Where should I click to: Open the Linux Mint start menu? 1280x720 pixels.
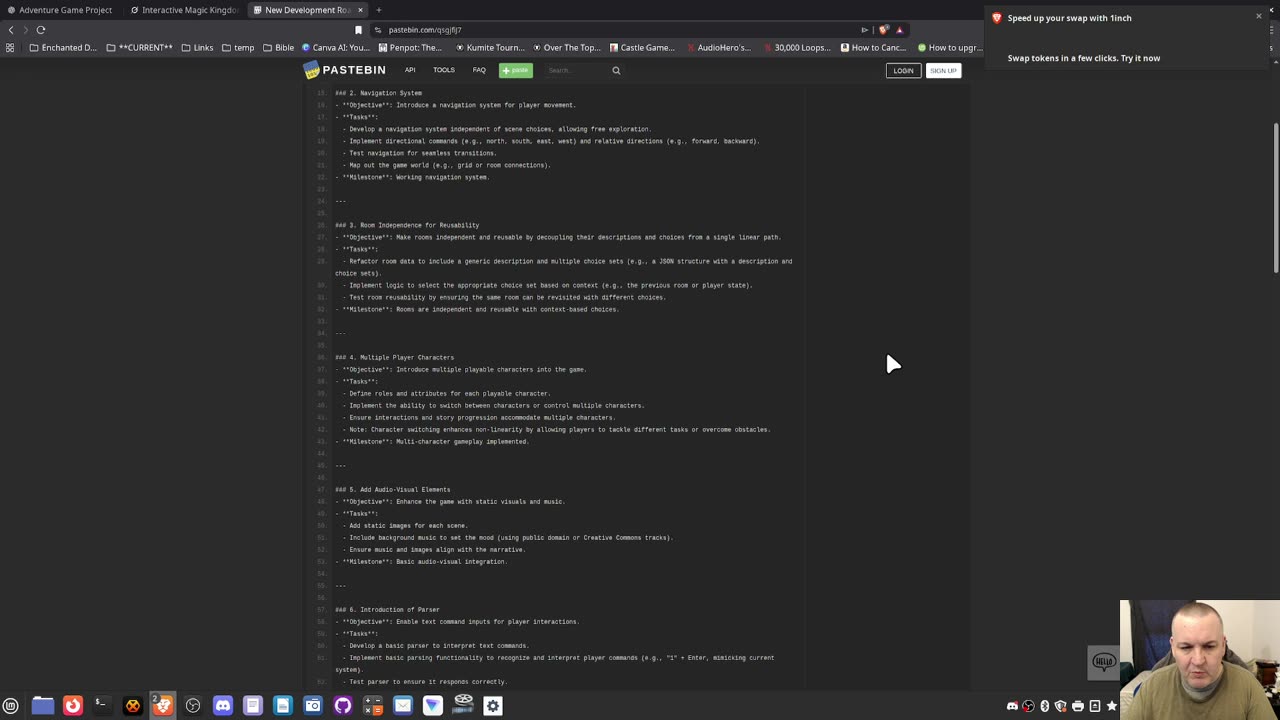11,706
